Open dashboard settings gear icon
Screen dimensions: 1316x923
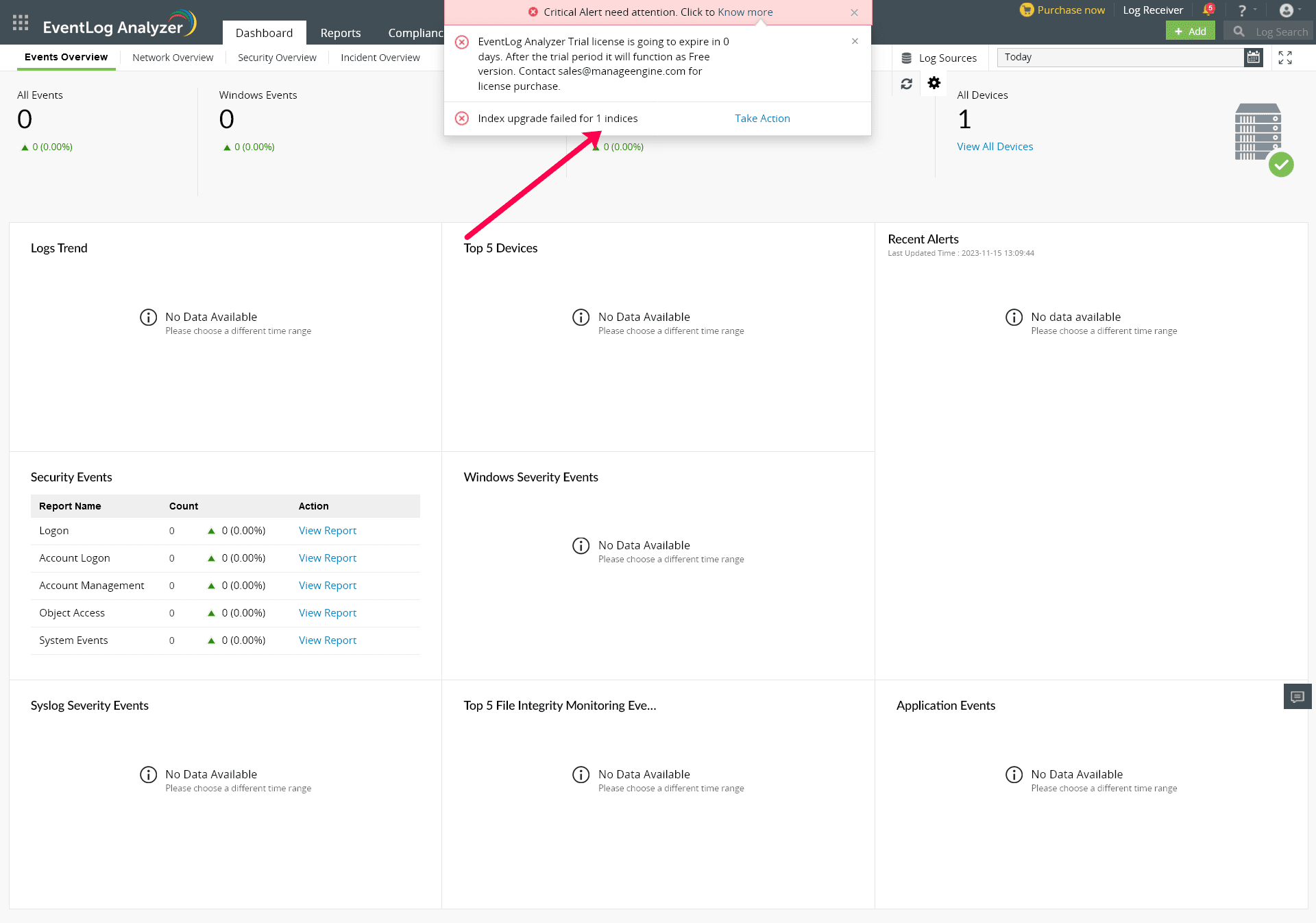934,83
